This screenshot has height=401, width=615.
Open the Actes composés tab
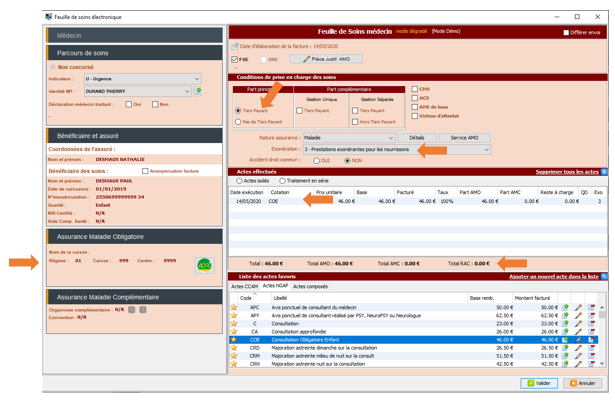311,286
